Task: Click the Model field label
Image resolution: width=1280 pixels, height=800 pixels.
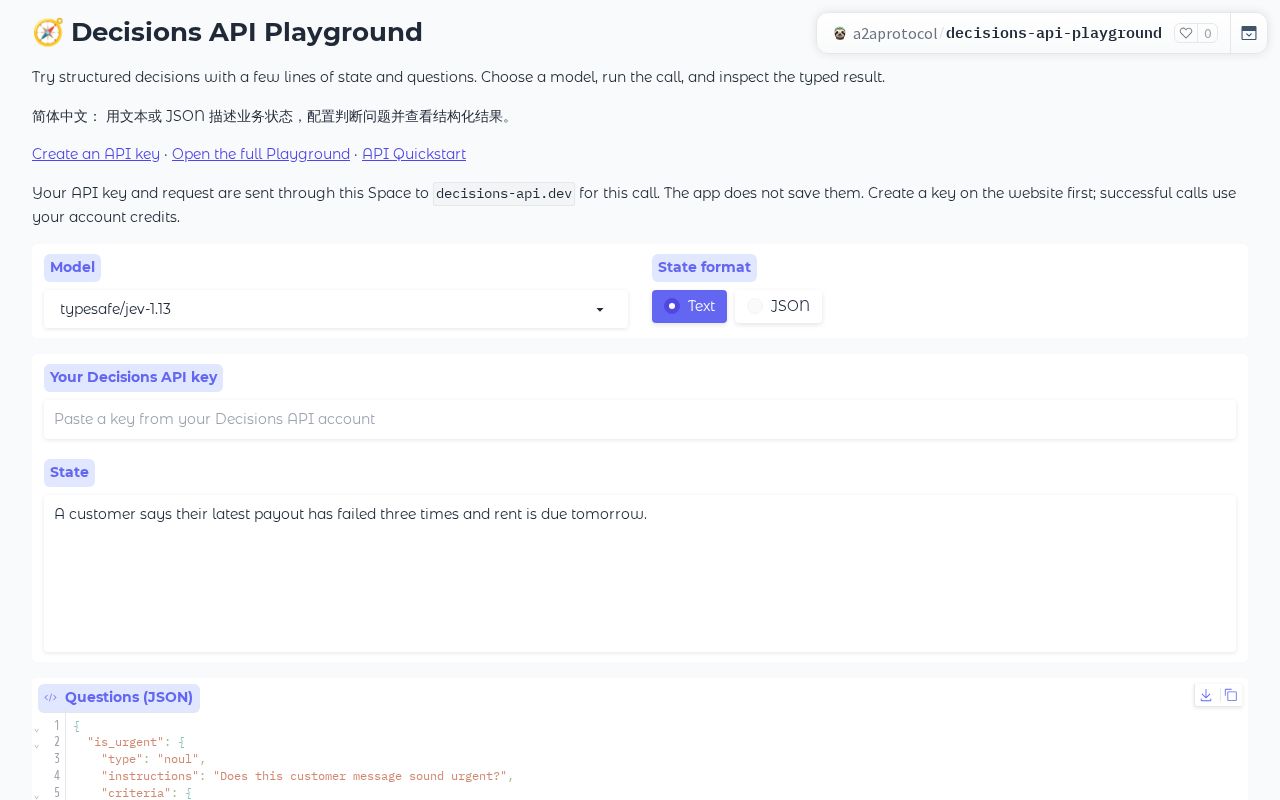Action: pos(72,267)
